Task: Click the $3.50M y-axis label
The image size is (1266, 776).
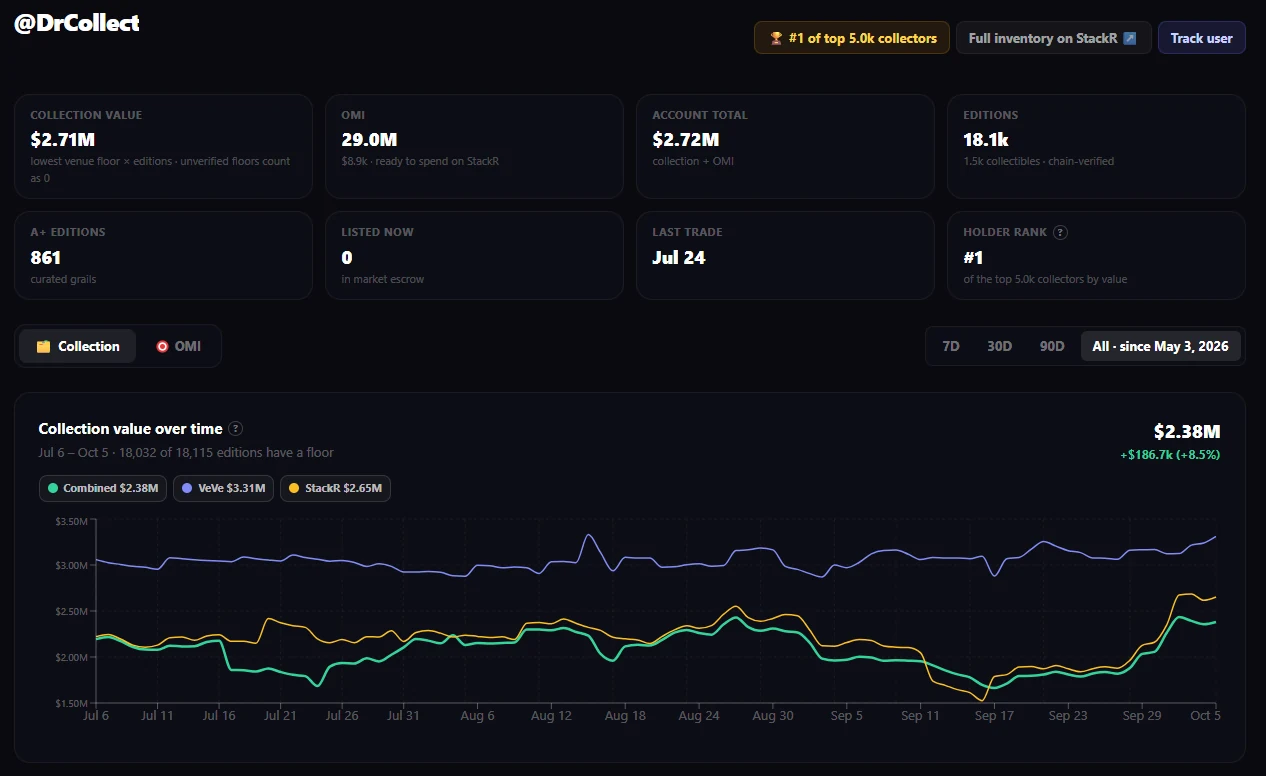Action: [x=70, y=522]
